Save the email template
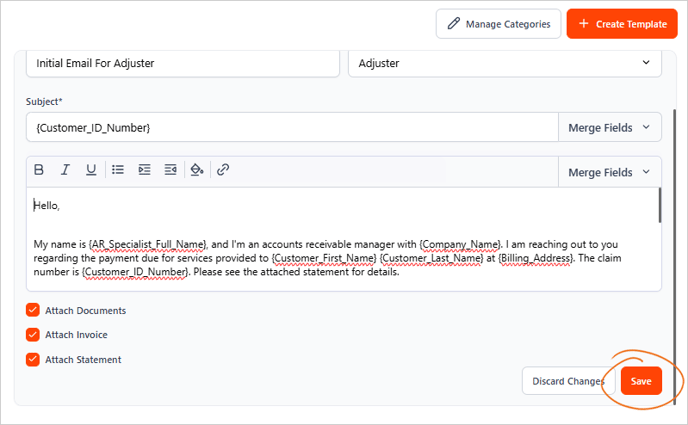Screen dimensions: 688x425 coord(641,381)
